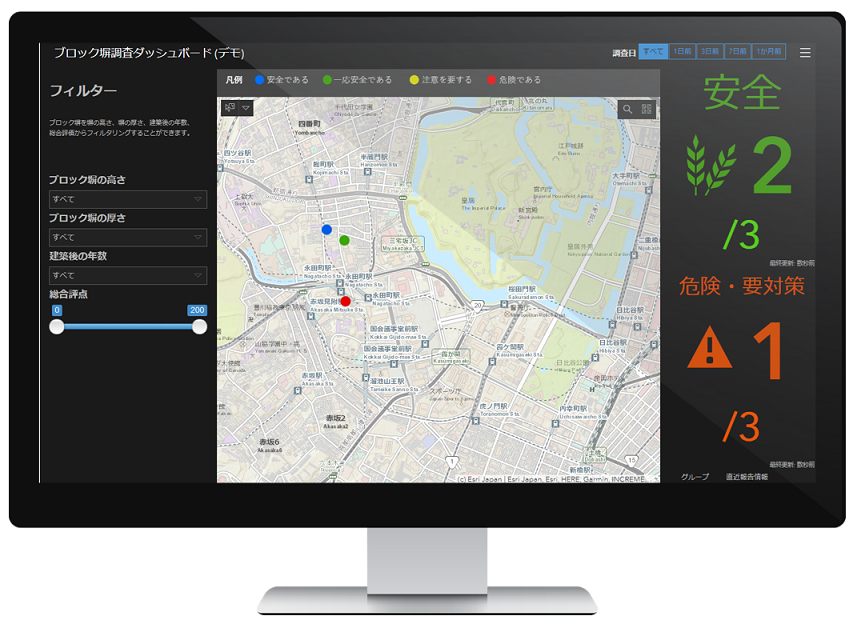The height and width of the screenshot is (628, 861).
Task: Select the 1日前 survey date filter
Action: pyautogui.click(x=682, y=52)
